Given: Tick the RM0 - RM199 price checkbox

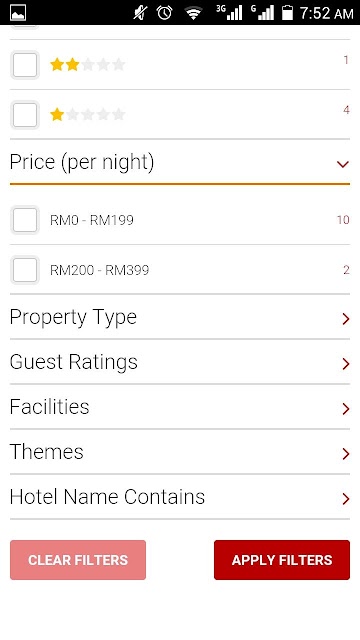Looking at the screenshot, I should click(x=25, y=220).
